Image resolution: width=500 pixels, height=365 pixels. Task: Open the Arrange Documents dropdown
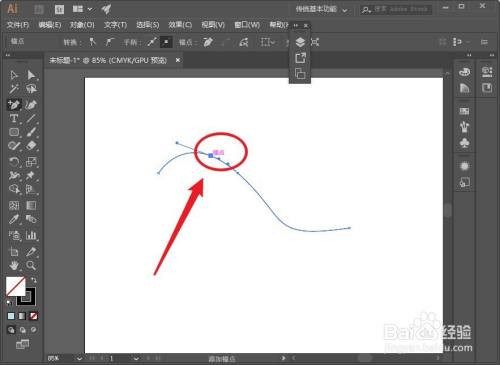[x=82, y=9]
